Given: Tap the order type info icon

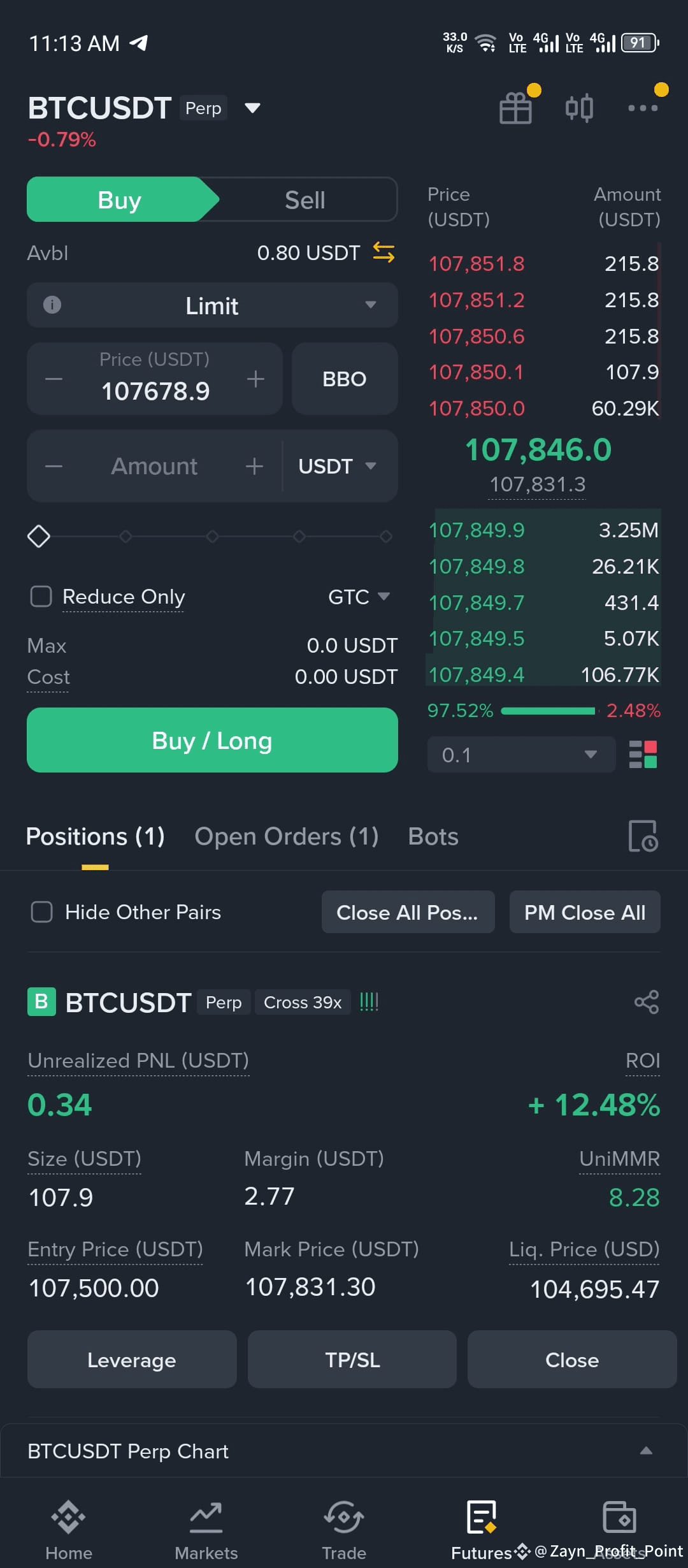Looking at the screenshot, I should point(52,305).
